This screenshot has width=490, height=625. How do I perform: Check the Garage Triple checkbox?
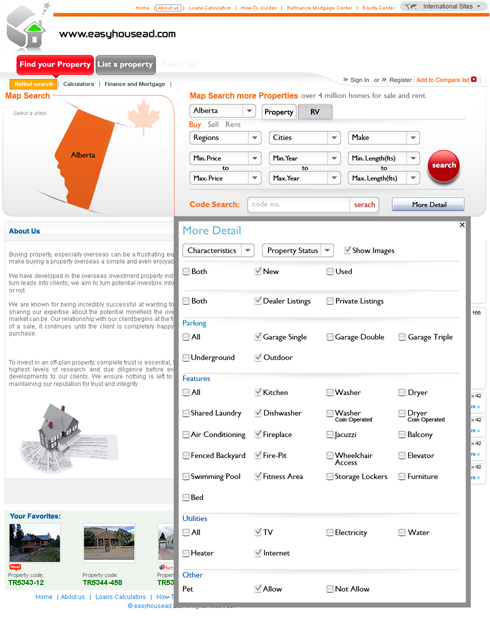point(402,337)
